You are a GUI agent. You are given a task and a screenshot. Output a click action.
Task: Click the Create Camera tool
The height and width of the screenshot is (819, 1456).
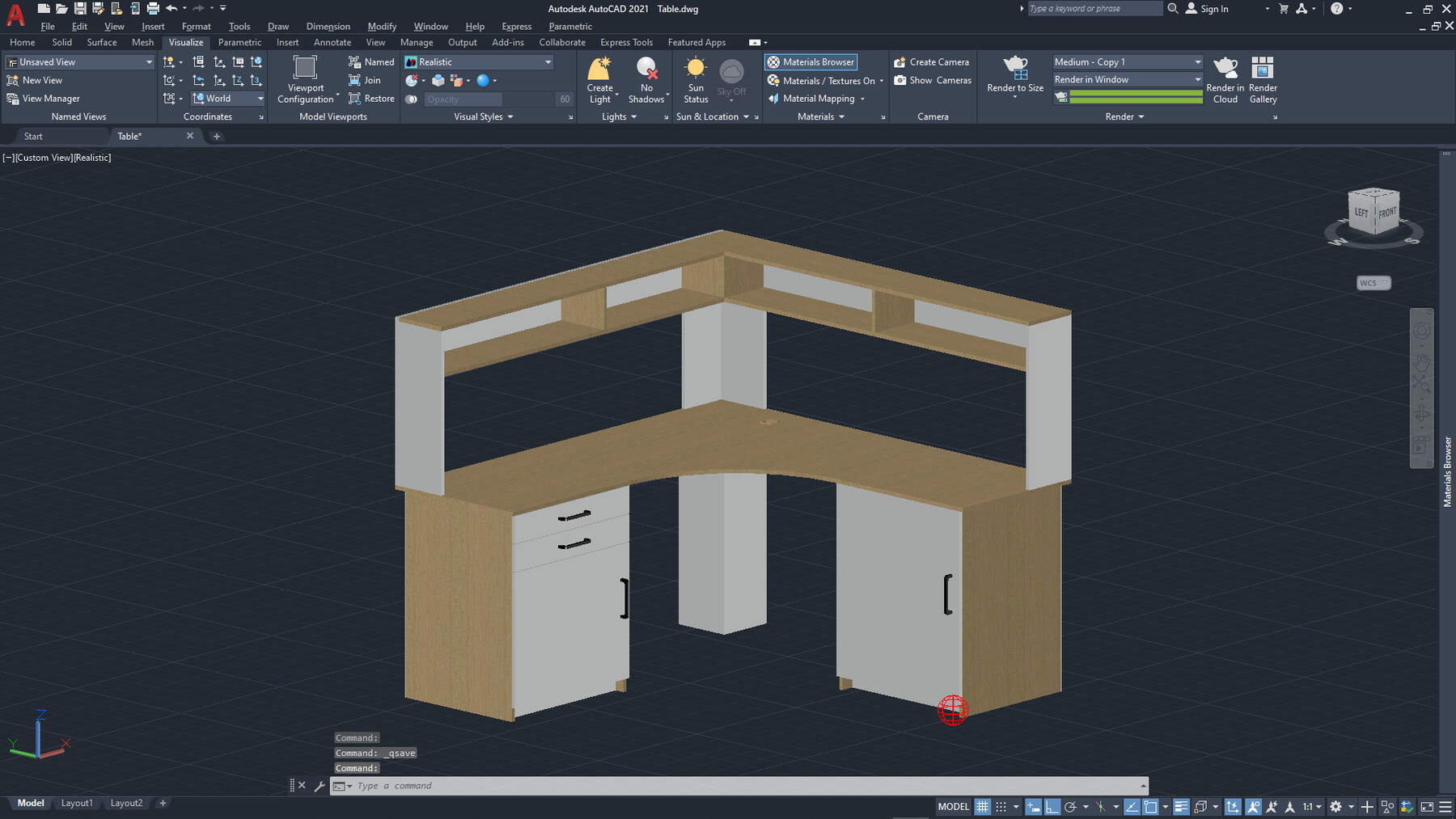click(x=932, y=61)
